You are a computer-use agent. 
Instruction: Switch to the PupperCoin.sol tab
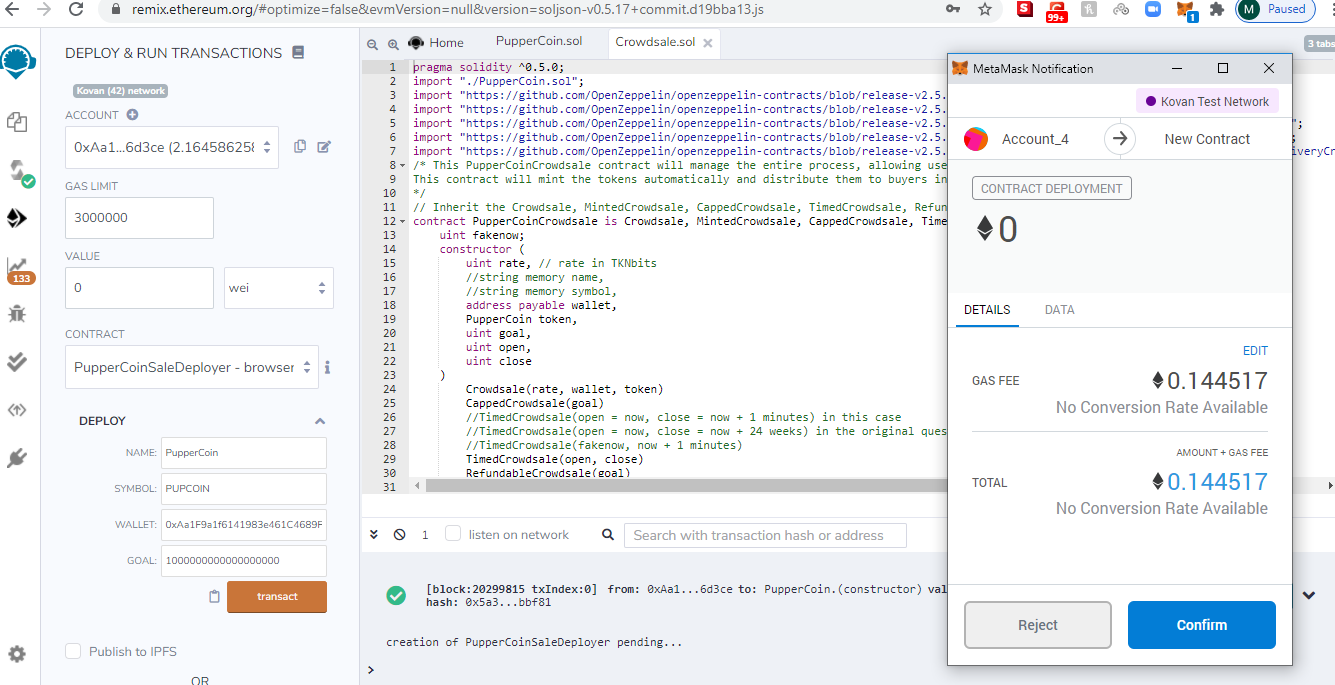[x=539, y=42]
